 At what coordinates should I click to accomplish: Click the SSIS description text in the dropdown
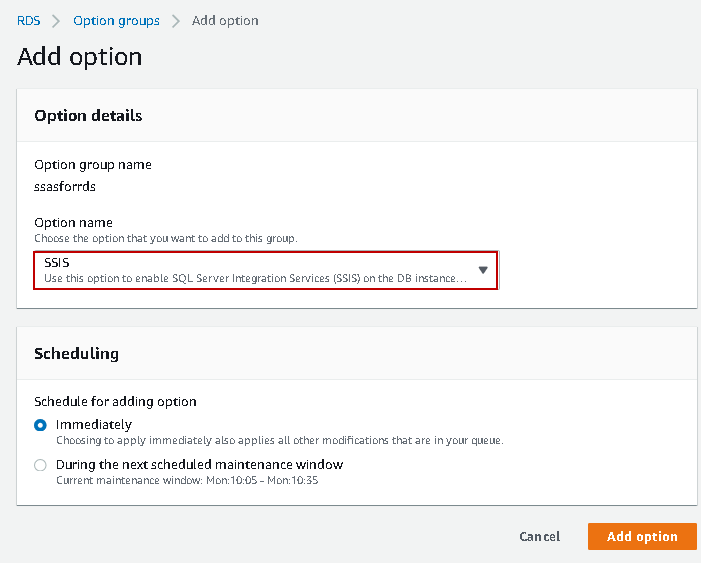tap(255, 278)
